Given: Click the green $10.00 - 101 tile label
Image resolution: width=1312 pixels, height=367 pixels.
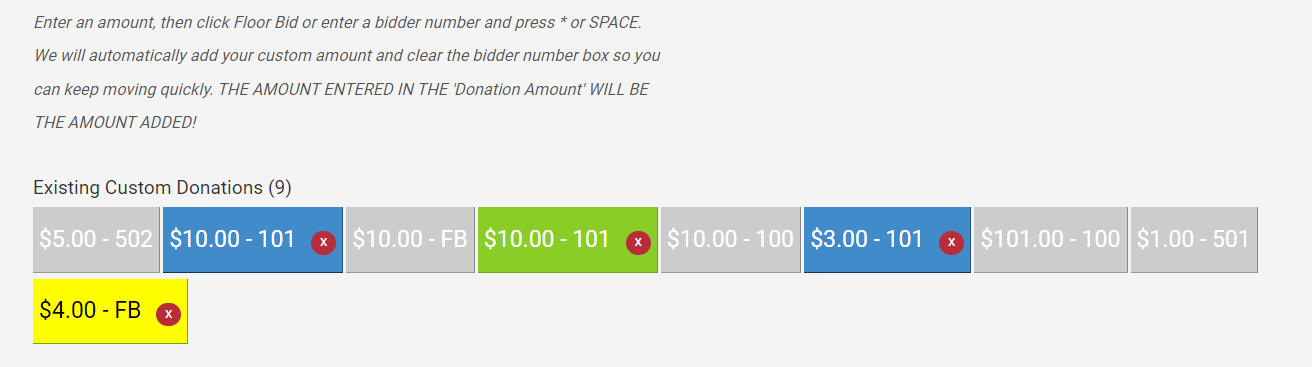Looking at the screenshot, I should pos(547,239).
